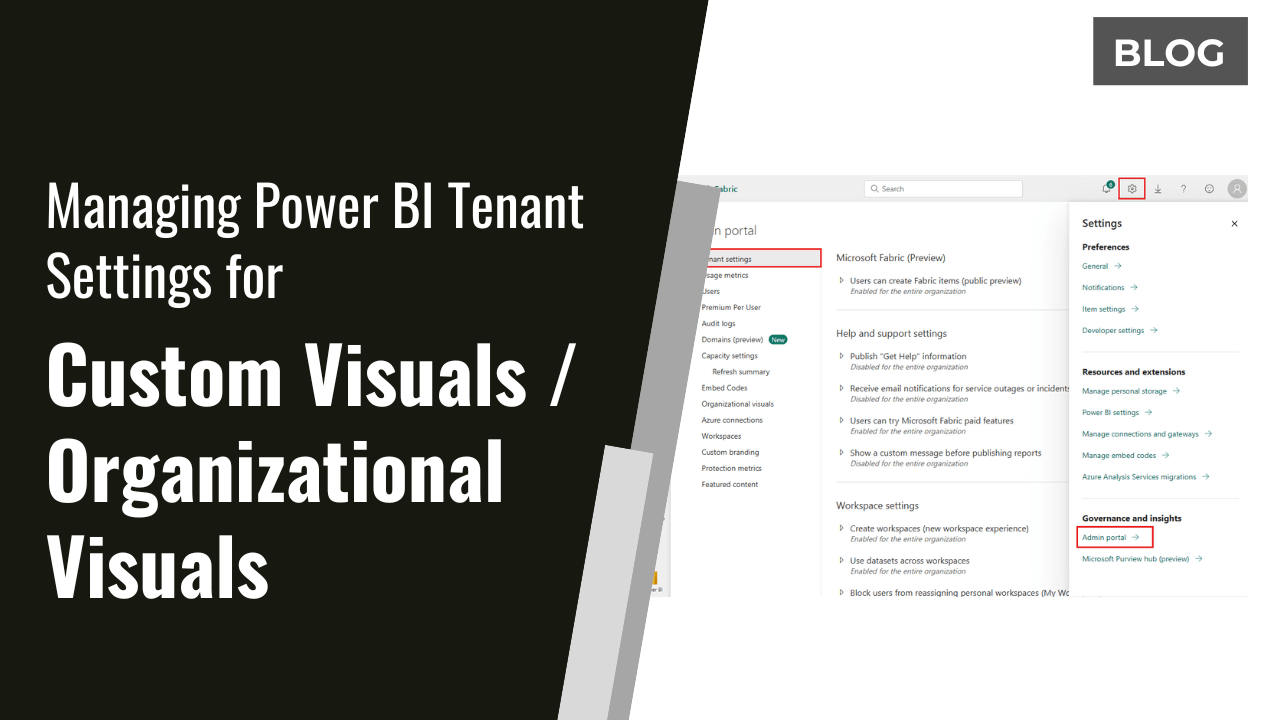Image resolution: width=1280 pixels, height=720 pixels.
Task: Open Item settings link
Action: point(1111,309)
